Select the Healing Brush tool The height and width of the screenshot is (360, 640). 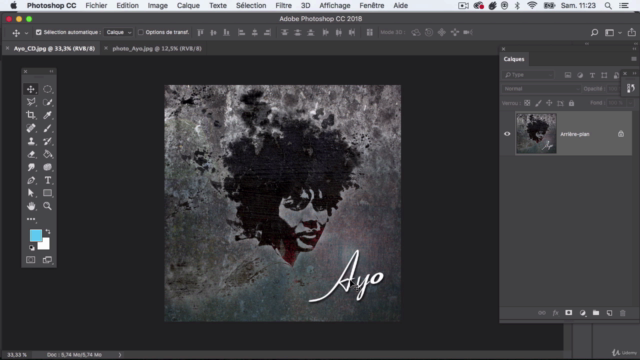(31, 128)
